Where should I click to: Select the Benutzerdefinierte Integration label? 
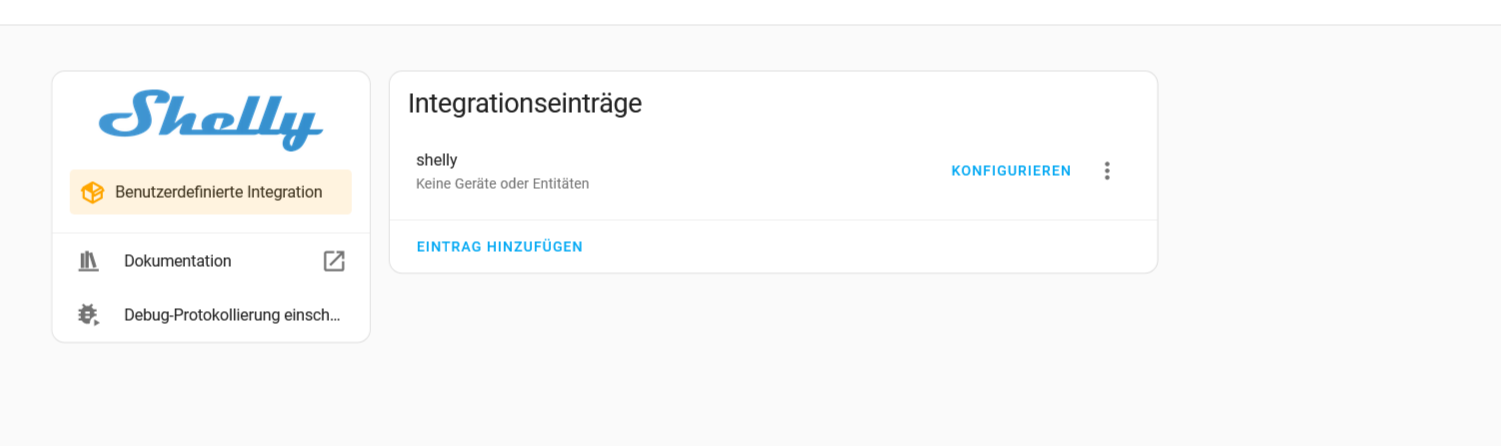[x=218, y=192]
